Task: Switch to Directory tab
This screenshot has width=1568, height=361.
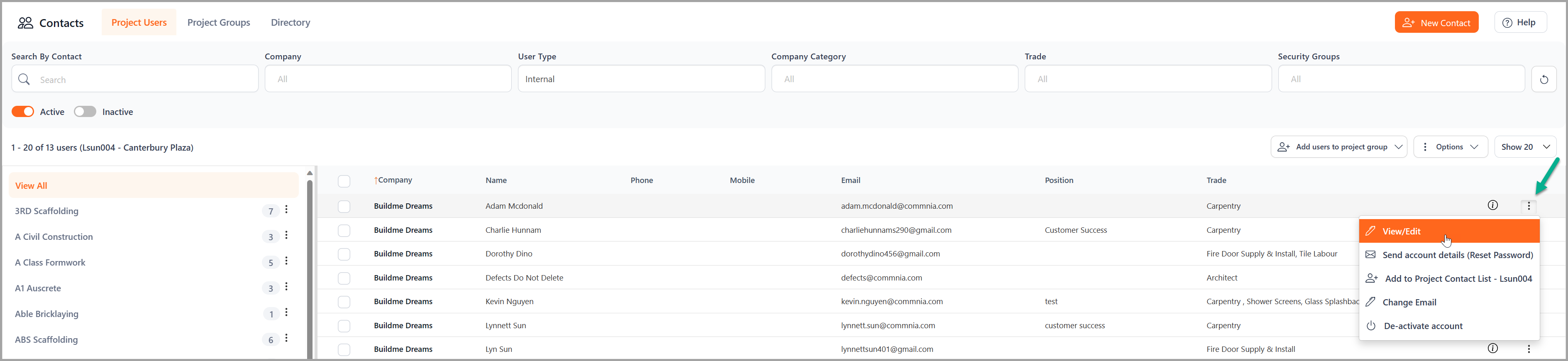Action: (x=291, y=22)
